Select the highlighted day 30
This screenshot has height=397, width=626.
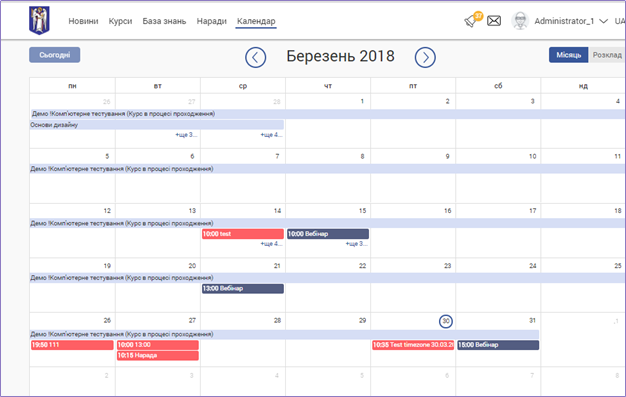(x=446, y=321)
